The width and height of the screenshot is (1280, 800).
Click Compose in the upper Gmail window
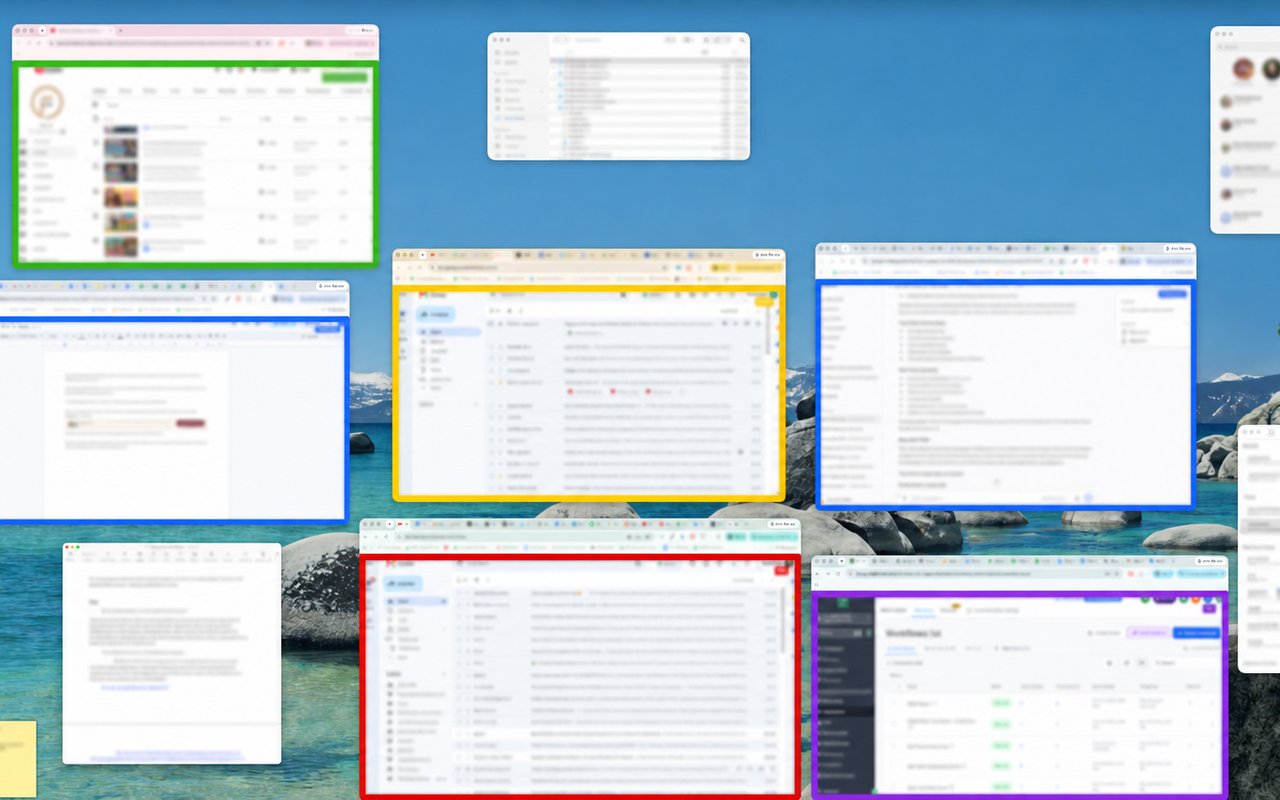pyautogui.click(x=438, y=313)
